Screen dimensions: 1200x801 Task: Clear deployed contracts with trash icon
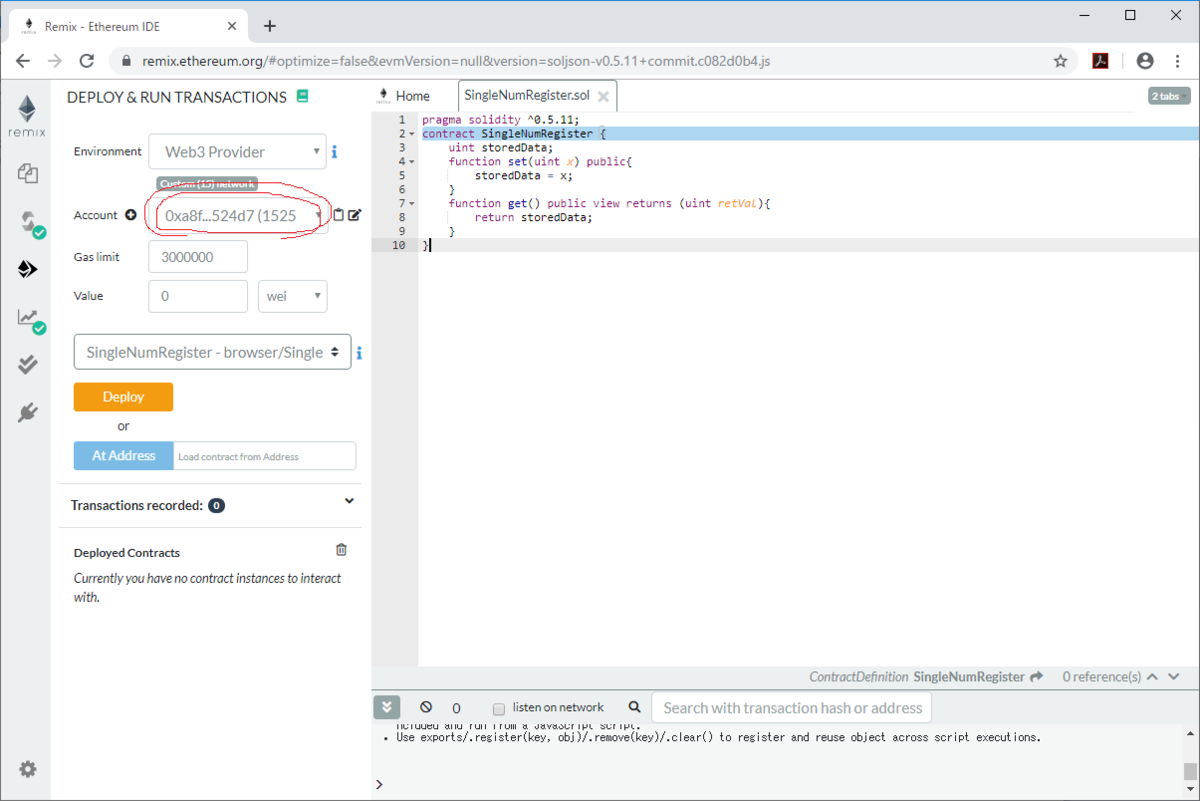(342, 550)
